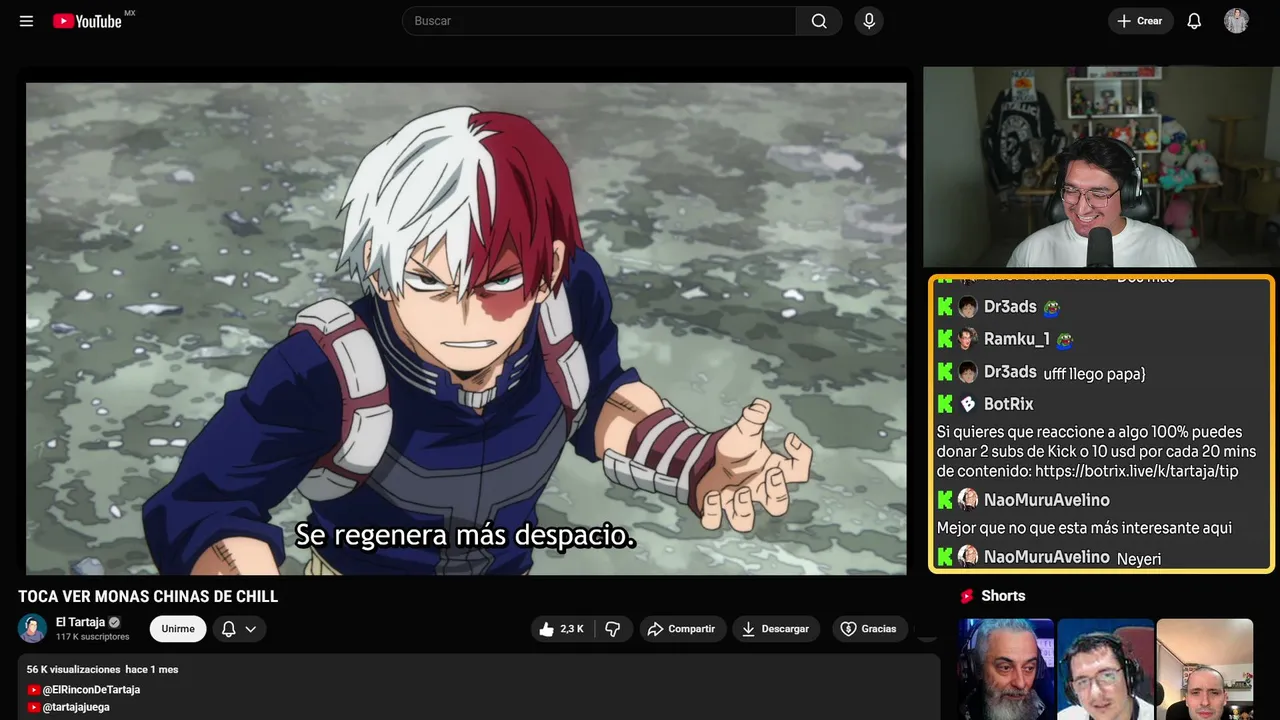Open the Crear menu
Viewport: 1280px width, 720px height.
click(x=1140, y=21)
